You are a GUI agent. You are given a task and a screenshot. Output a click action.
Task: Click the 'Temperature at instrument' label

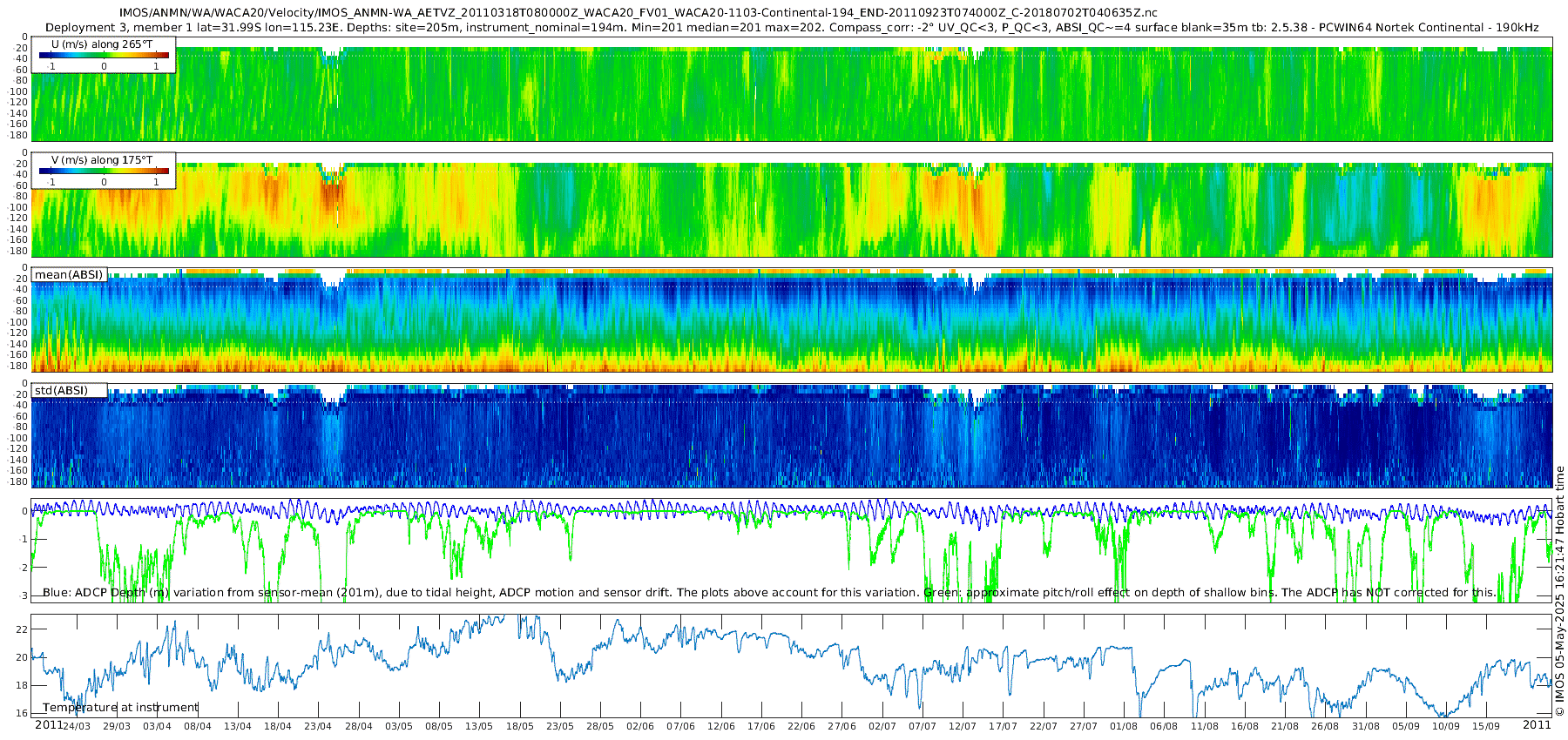click(x=120, y=708)
